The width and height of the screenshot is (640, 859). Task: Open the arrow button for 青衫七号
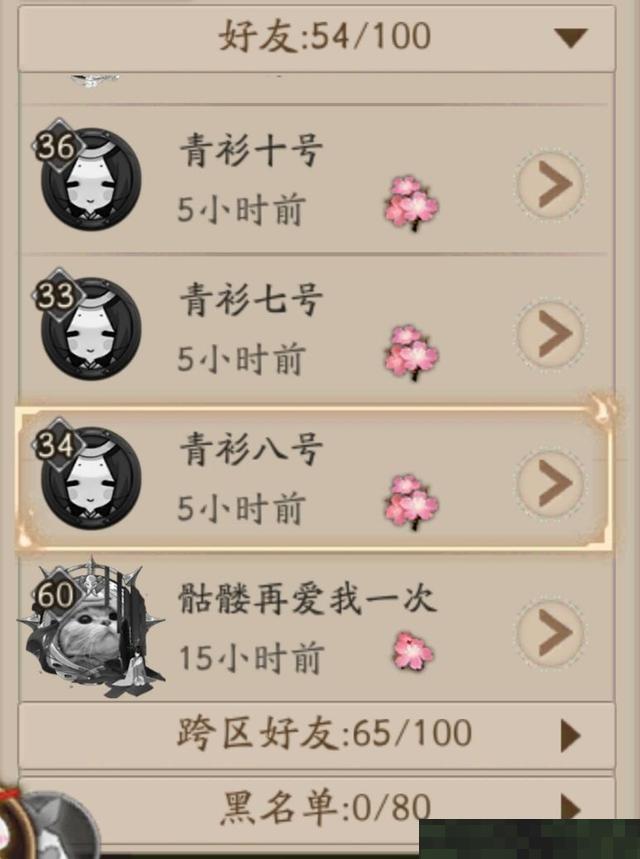coord(551,334)
